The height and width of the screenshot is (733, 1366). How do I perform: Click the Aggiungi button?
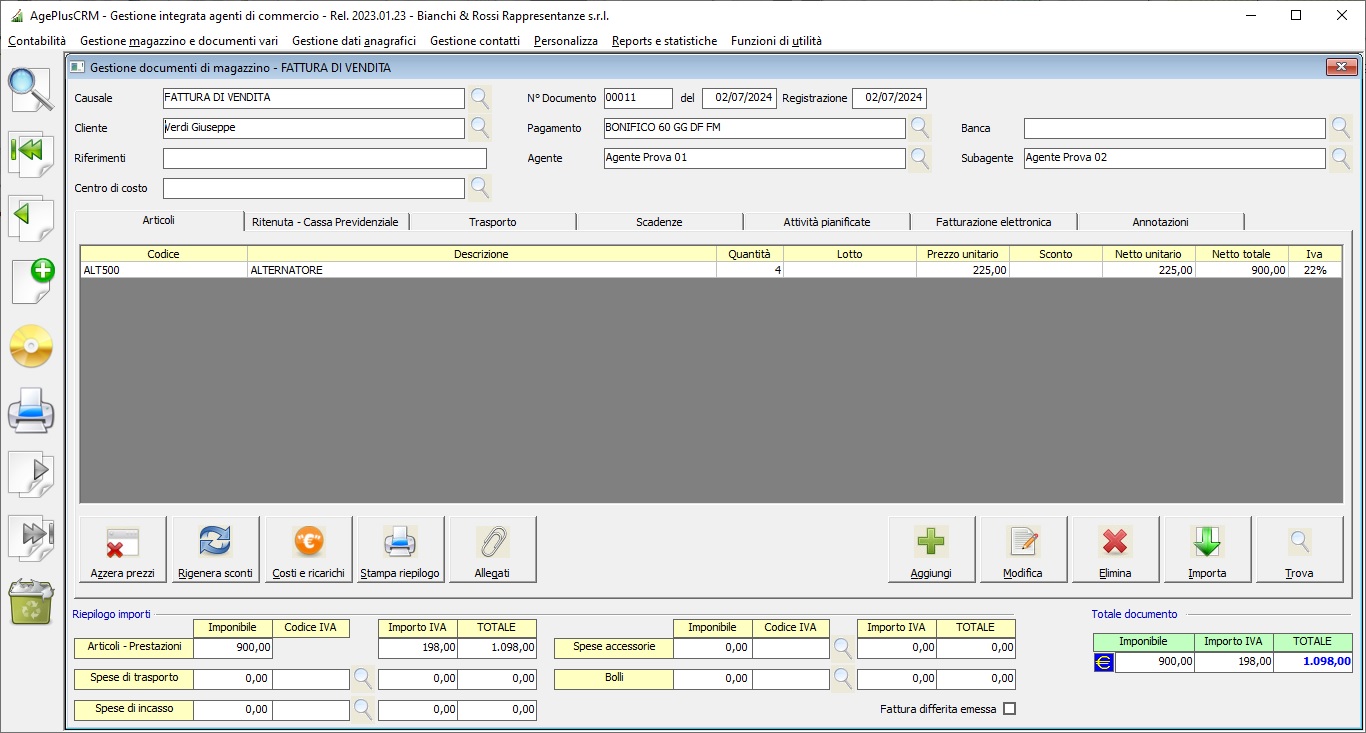pos(931,550)
